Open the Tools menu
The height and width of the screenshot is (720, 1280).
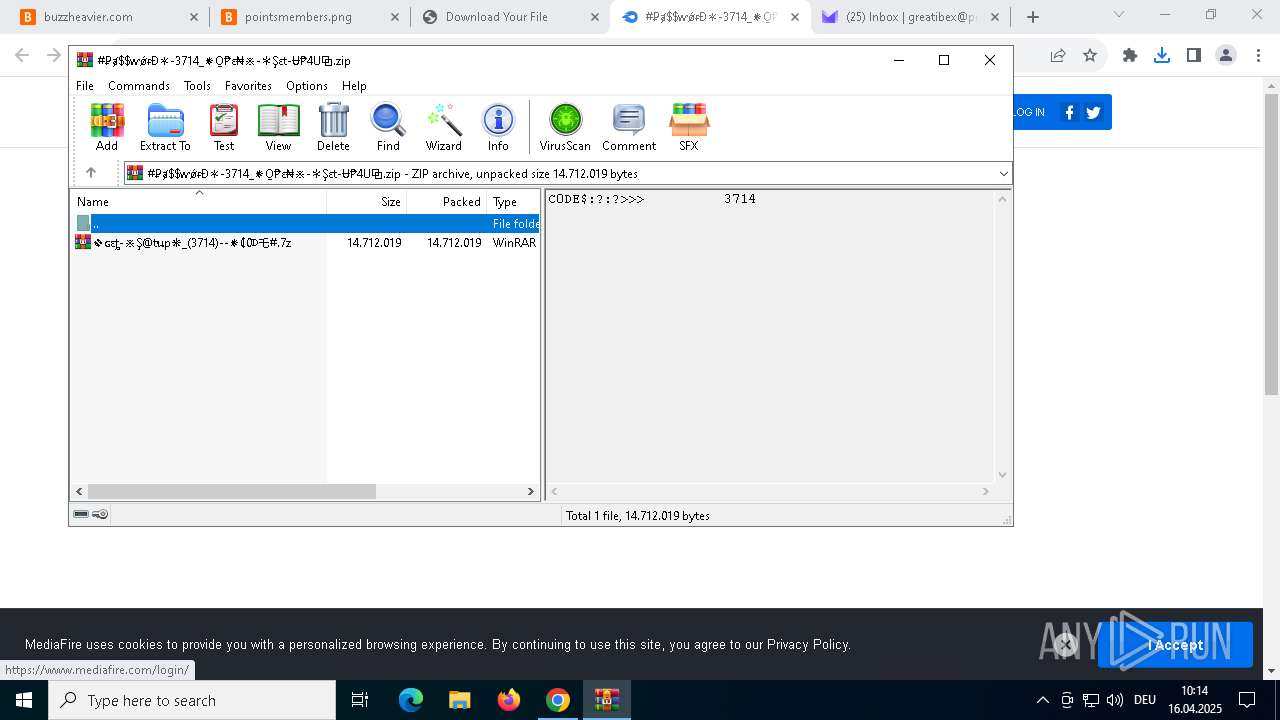point(197,86)
